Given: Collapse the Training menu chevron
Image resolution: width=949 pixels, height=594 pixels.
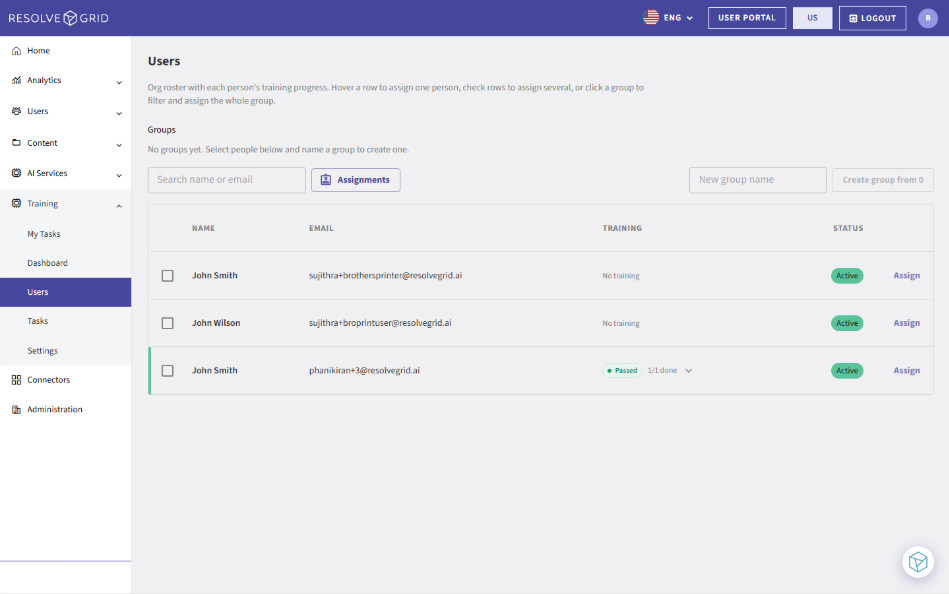Looking at the screenshot, I should tap(119, 206).
